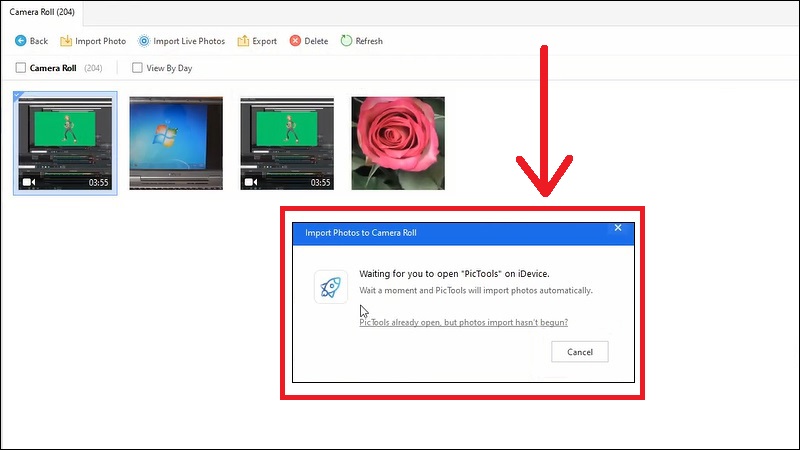Click the Export folder icon

click(x=243, y=41)
